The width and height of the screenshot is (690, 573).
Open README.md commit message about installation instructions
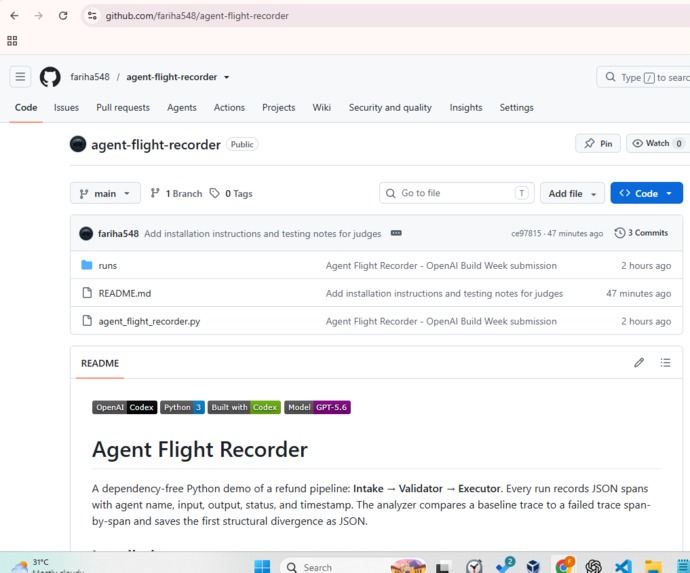(444, 294)
